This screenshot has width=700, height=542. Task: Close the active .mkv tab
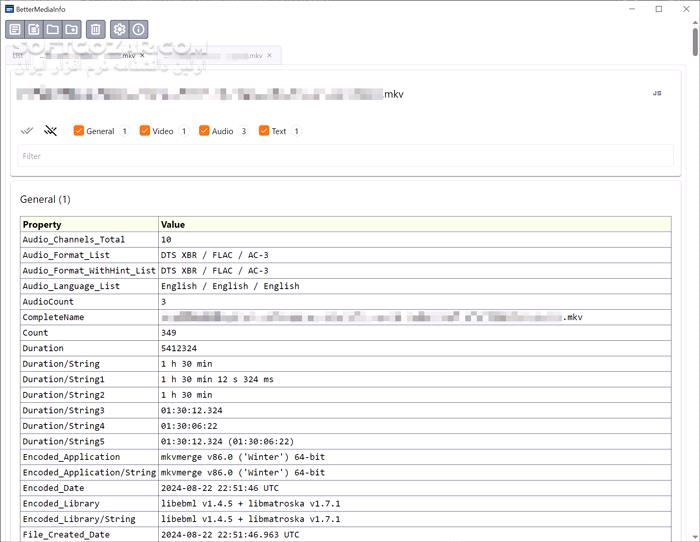click(x=142, y=56)
